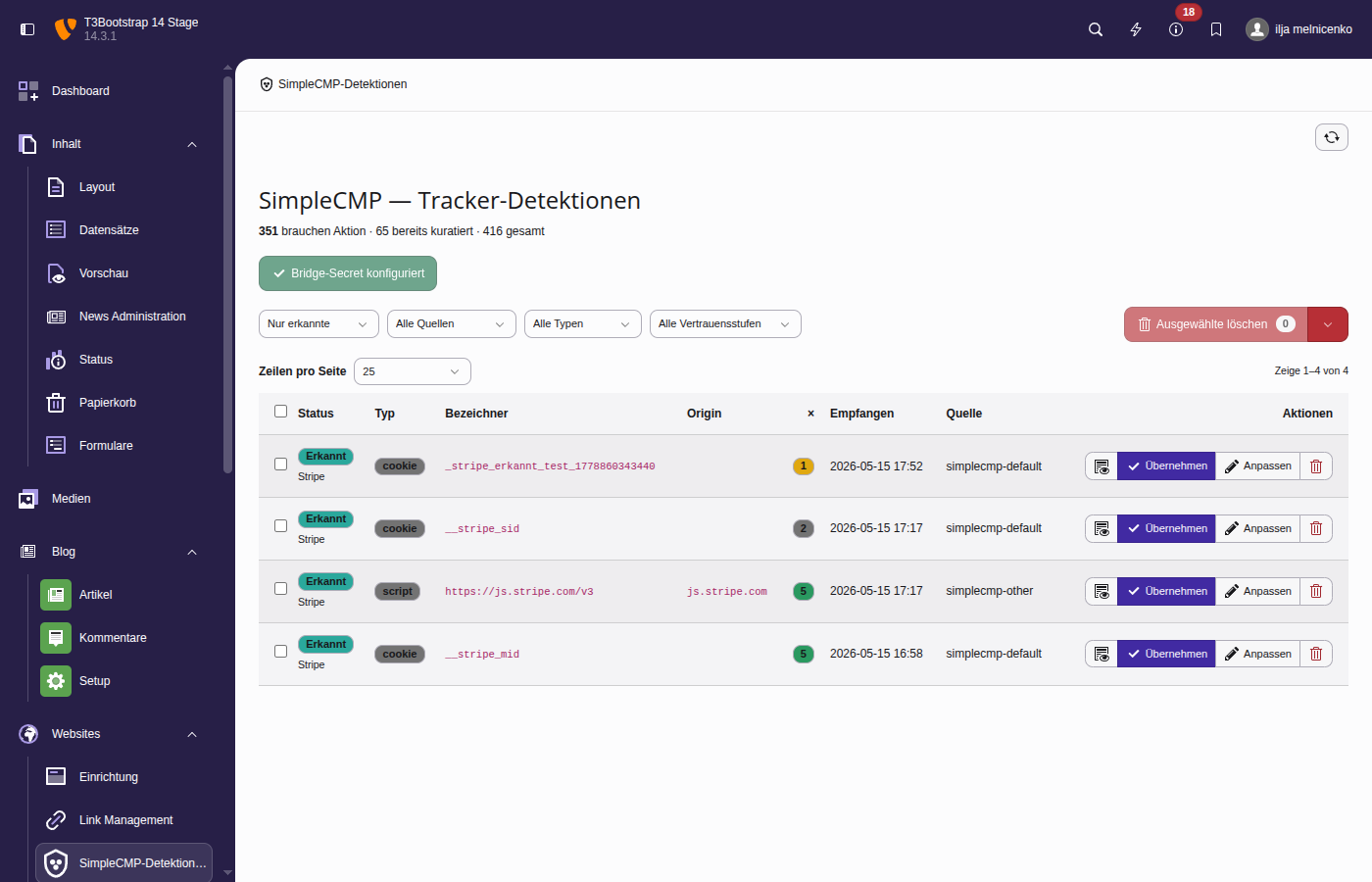Viewport: 1372px width, 882px height.
Task: Collapse the Blog menu group
Action: coord(192,552)
